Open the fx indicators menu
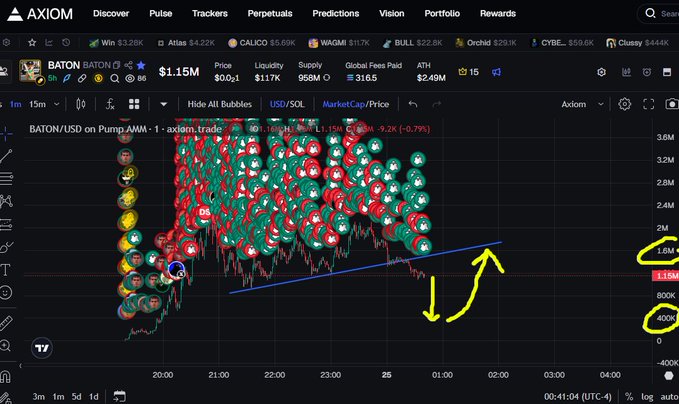 [x=110, y=104]
